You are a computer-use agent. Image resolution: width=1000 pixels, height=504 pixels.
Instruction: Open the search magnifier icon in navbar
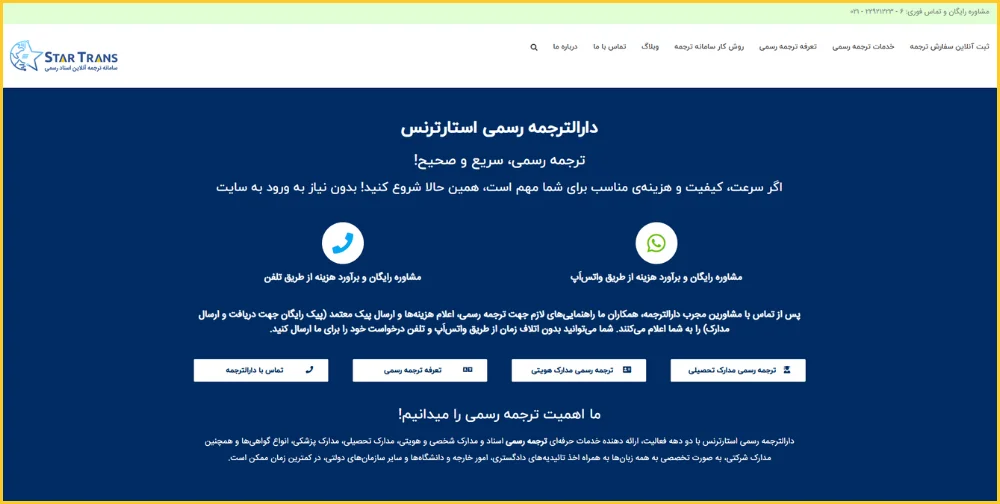[534, 47]
